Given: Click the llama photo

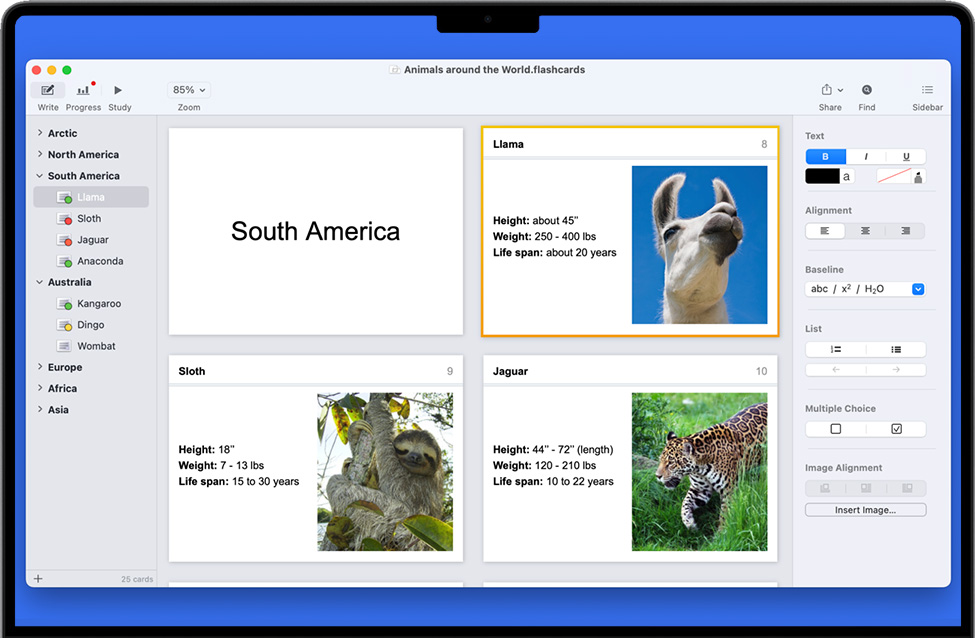Looking at the screenshot, I should click(x=700, y=245).
